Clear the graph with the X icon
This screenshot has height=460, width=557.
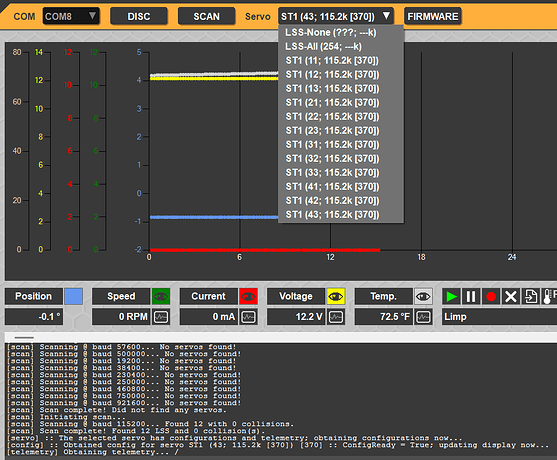click(511, 296)
